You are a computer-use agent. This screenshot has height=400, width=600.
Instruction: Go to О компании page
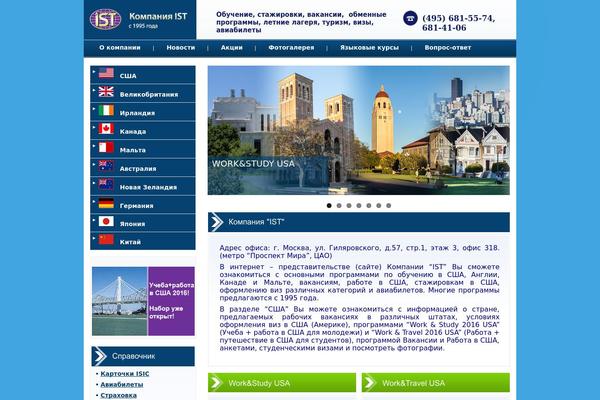120,48
